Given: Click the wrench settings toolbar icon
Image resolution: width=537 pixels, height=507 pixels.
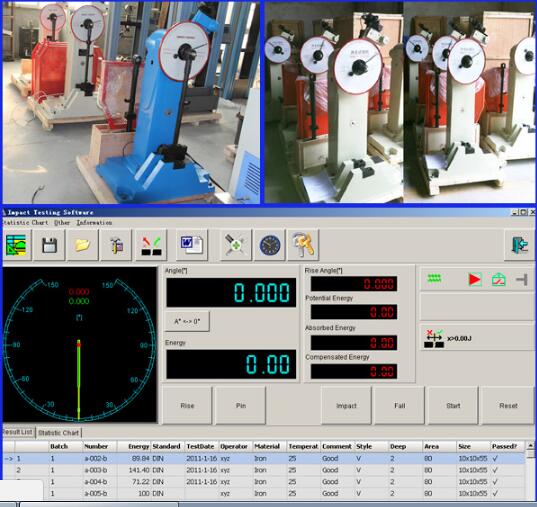Looking at the screenshot, I should click(x=304, y=245).
